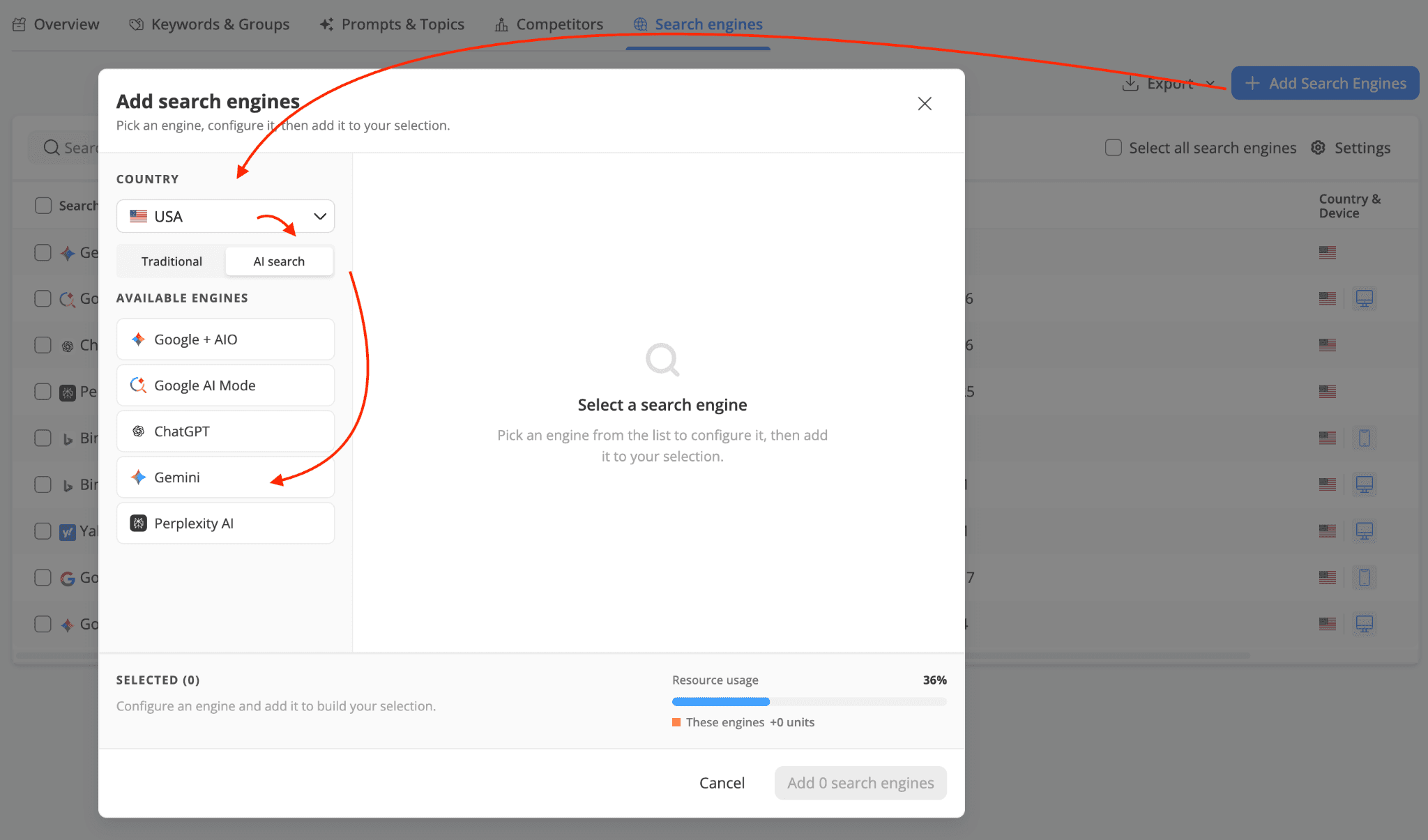Screen dimensions: 1428x840
Task: Open the Export dropdown
Action: click(x=1169, y=84)
